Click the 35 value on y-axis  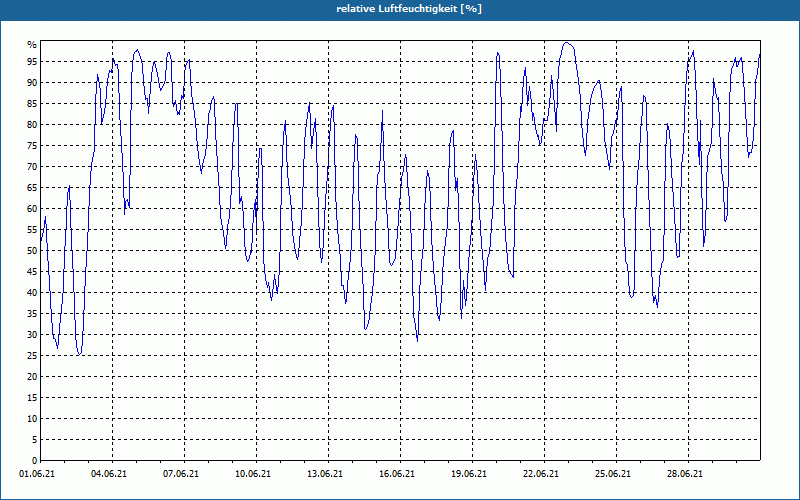32,314
